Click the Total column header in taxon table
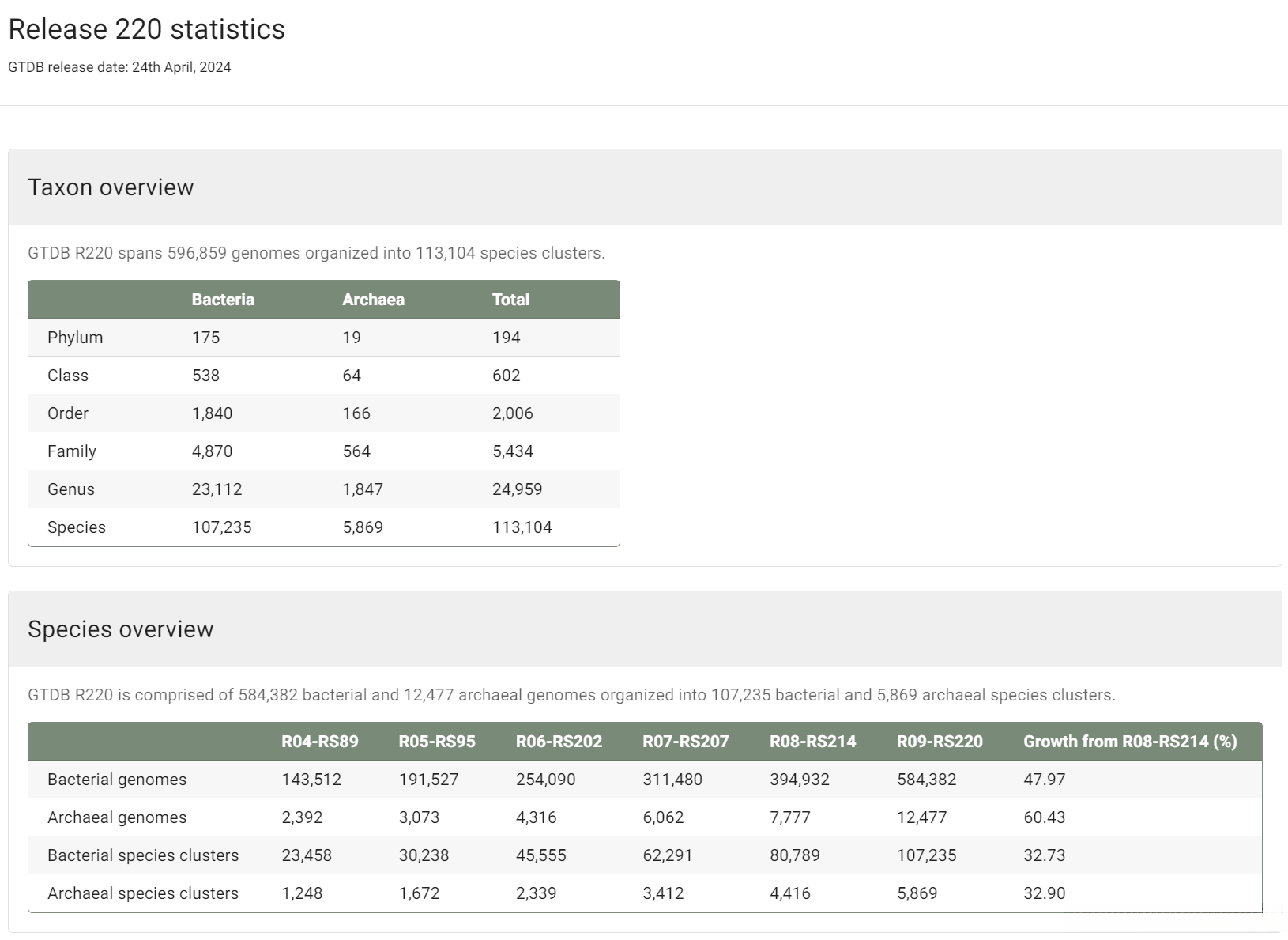The image size is (1288, 940). point(510,300)
